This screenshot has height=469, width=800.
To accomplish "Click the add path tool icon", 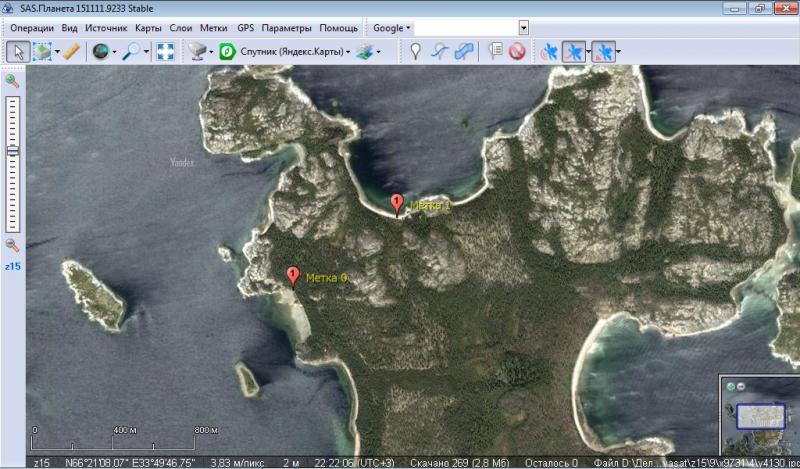I will tap(440, 51).
